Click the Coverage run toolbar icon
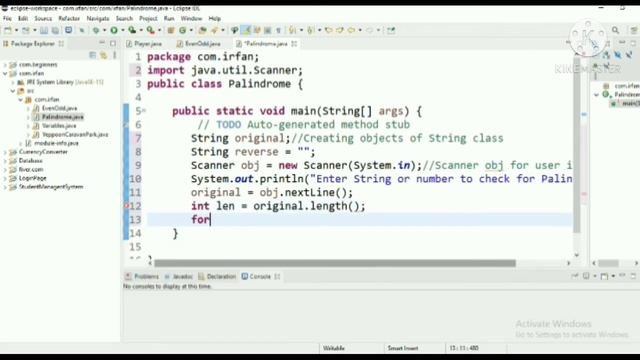The width and height of the screenshot is (640, 360). coord(132,30)
